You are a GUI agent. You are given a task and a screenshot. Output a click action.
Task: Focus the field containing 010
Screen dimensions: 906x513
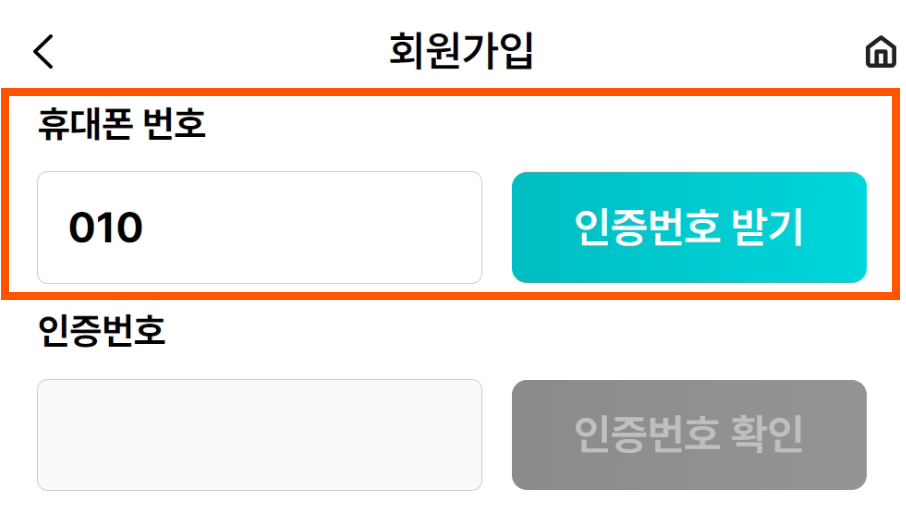coord(259,228)
